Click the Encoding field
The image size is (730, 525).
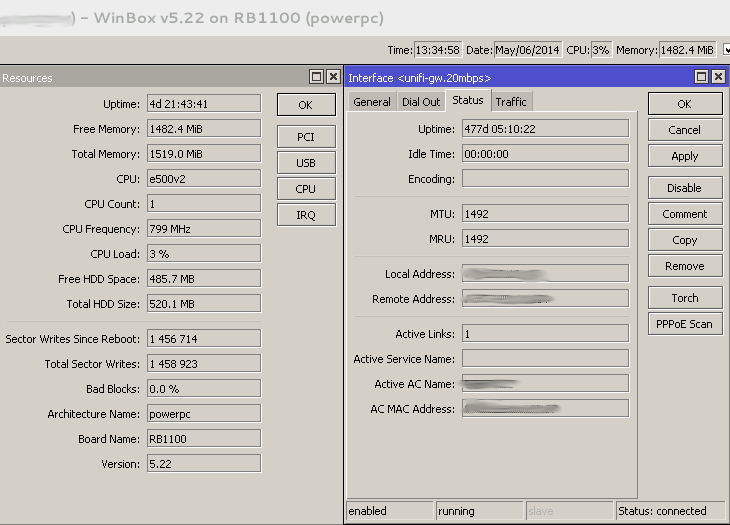pos(545,179)
